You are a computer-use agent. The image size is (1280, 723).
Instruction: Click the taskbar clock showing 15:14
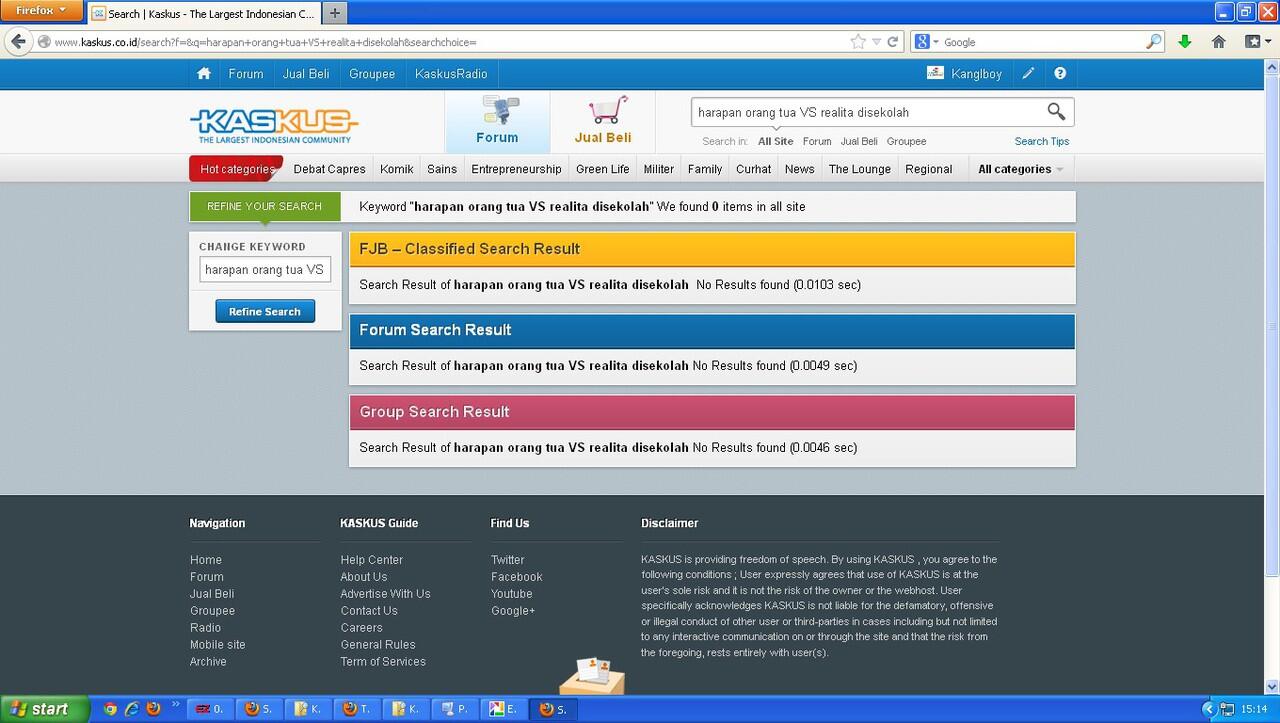1254,709
